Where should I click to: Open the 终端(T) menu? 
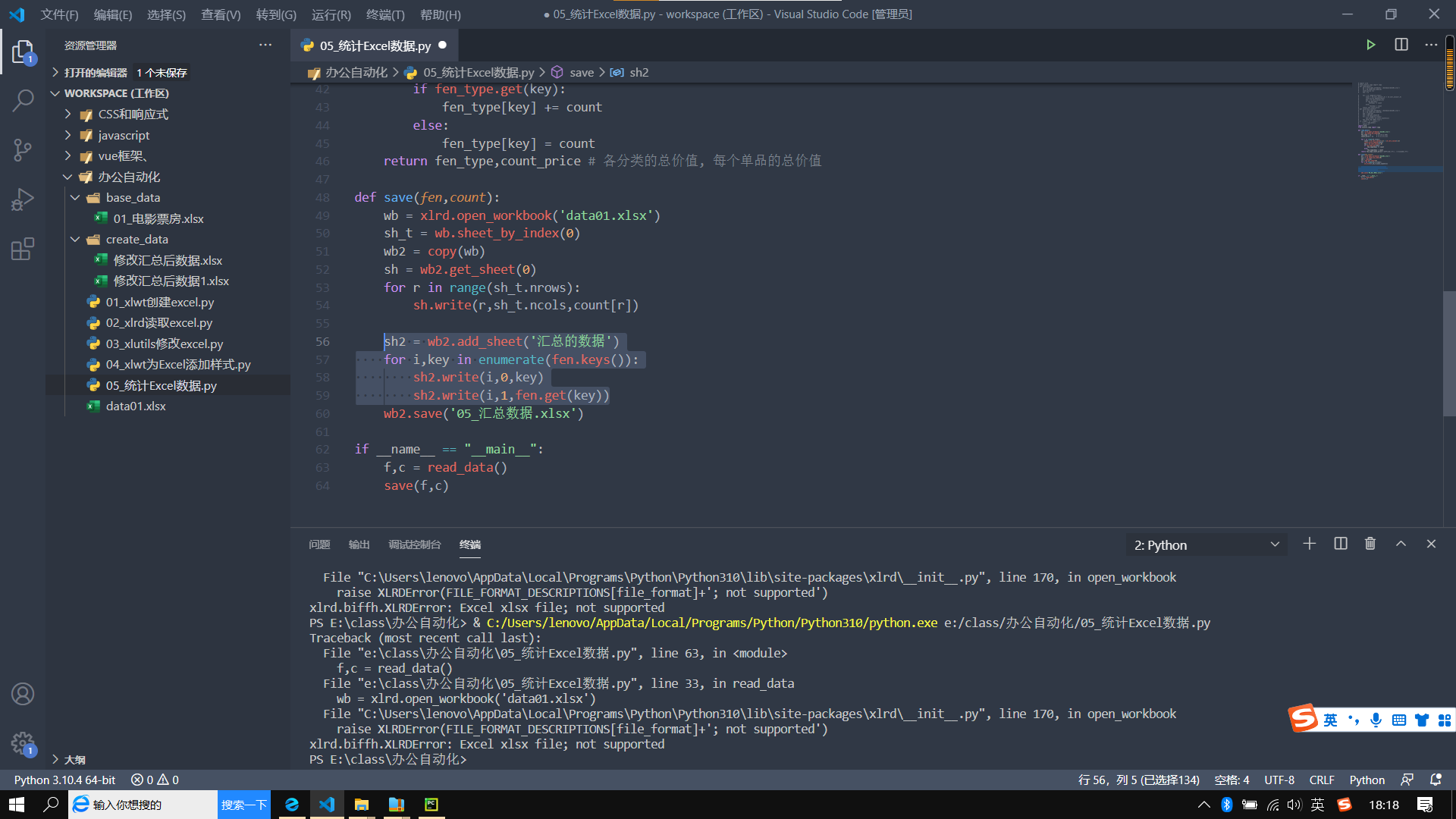385,14
